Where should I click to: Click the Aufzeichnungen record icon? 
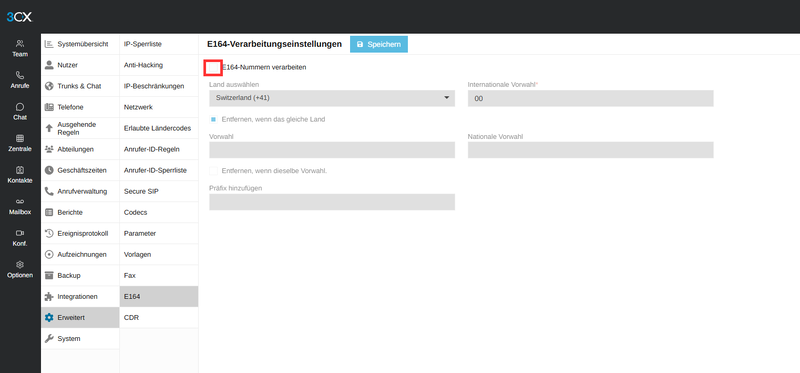tap(49, 254)
